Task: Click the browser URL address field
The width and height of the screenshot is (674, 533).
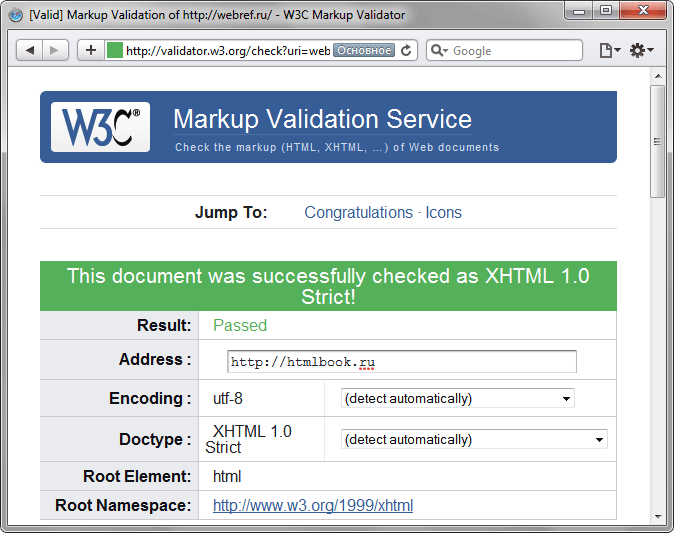Action: [x=227, y=50]
